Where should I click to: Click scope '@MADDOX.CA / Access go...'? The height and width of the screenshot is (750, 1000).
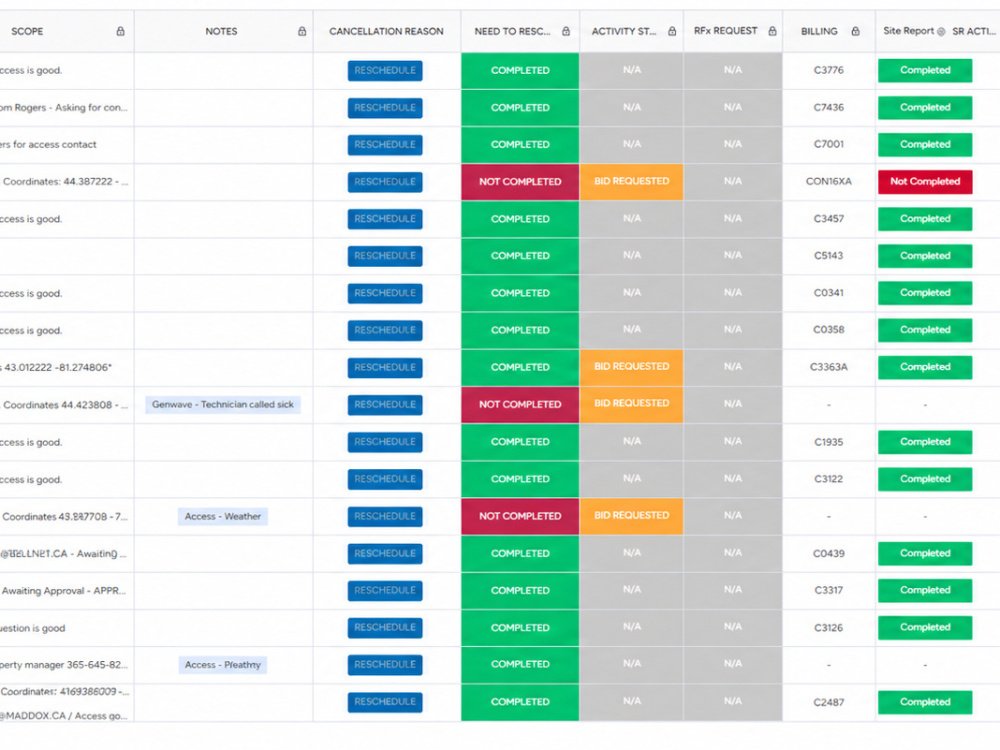[x=64, y=716]
